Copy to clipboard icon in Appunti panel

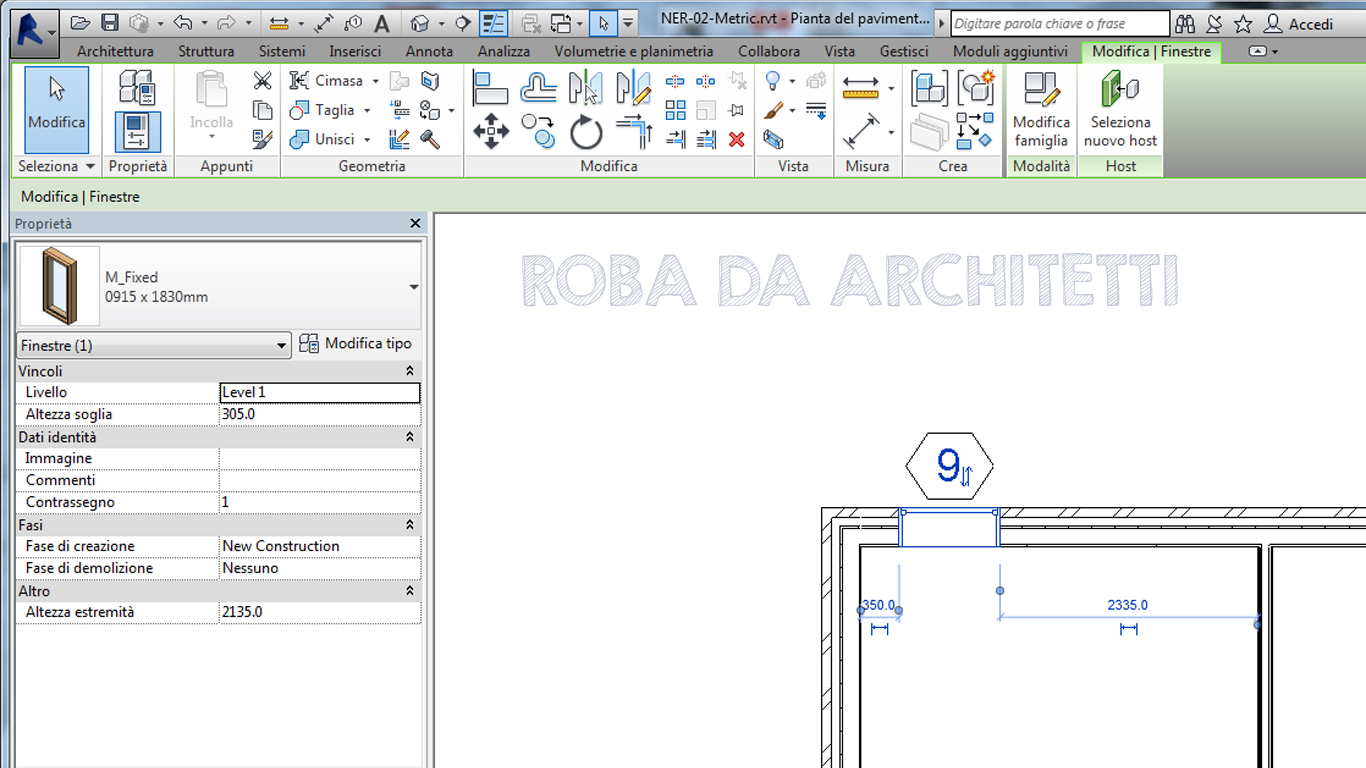262,110
